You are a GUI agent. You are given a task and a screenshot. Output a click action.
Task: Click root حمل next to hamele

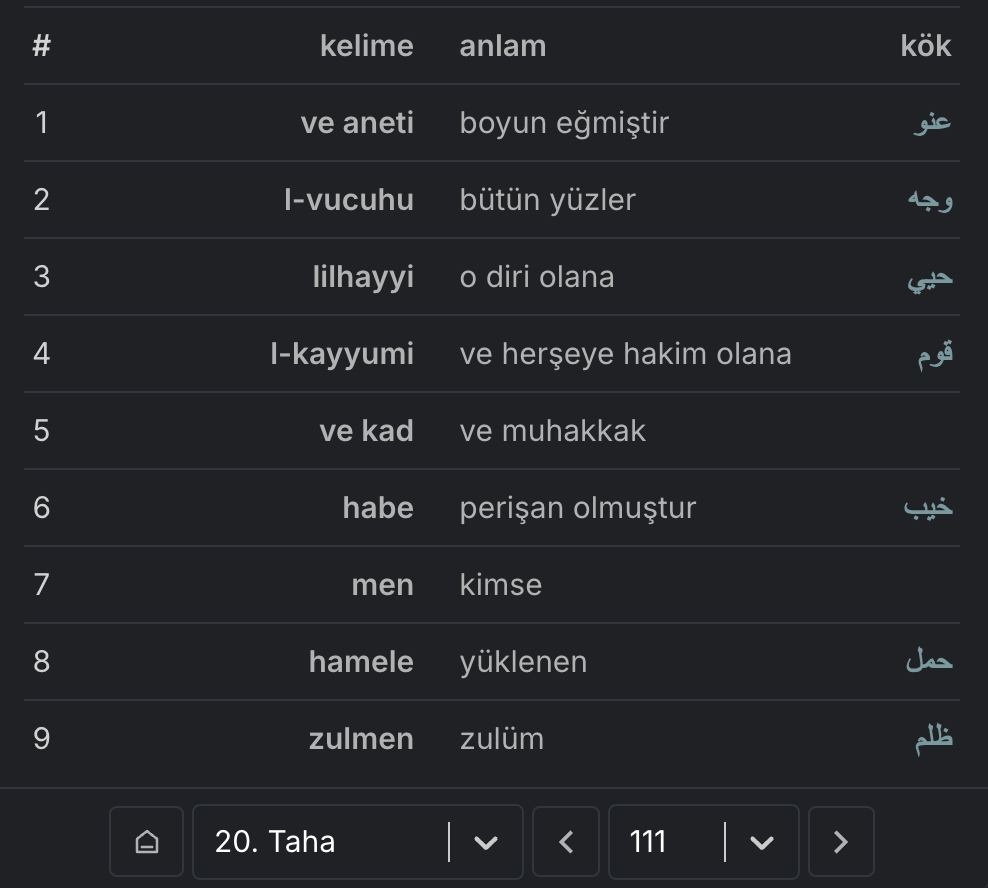(x=929, y=661)
